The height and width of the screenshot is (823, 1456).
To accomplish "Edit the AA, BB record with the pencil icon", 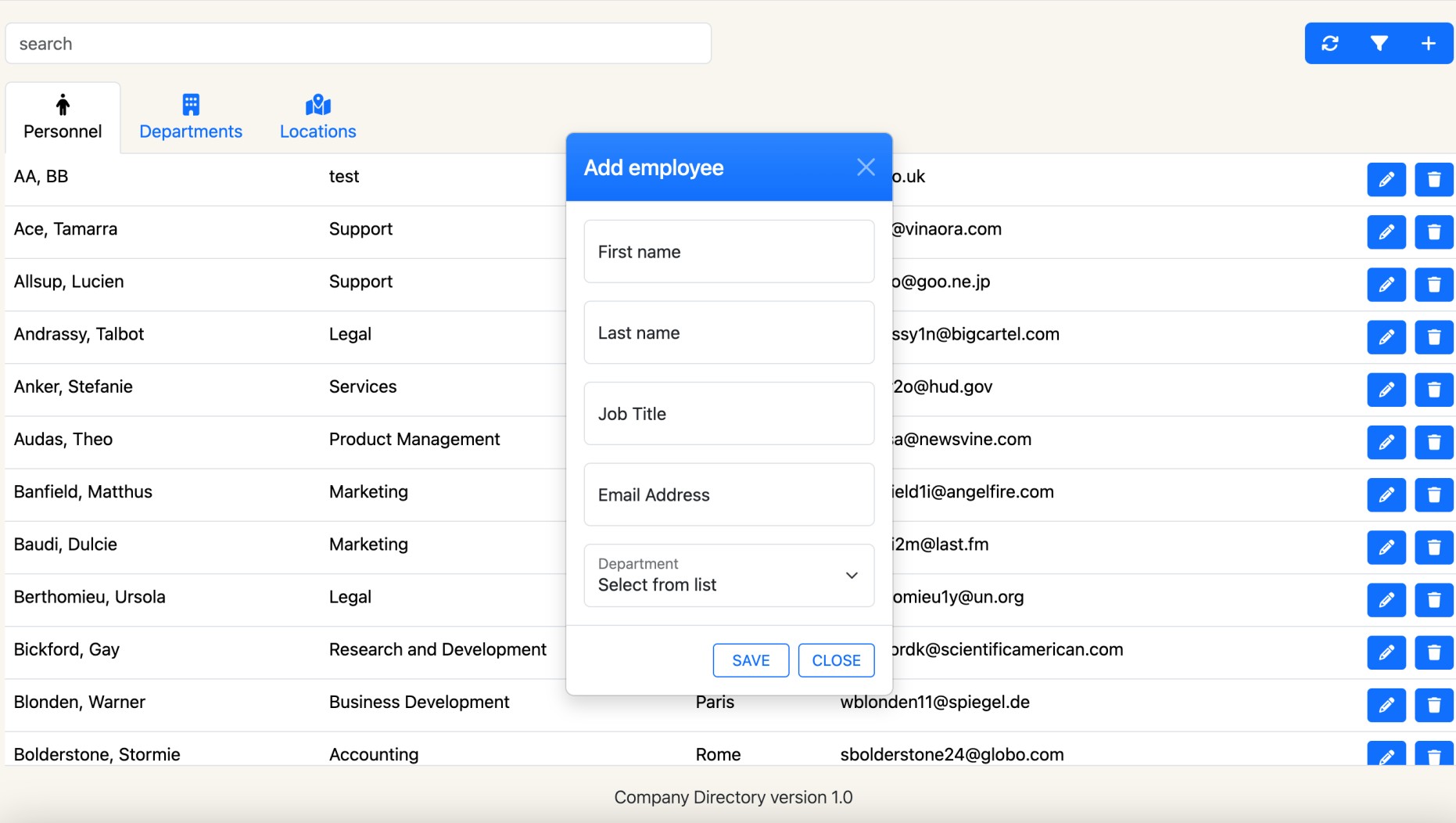I will pyautogui.click(x=1386, y=180).
